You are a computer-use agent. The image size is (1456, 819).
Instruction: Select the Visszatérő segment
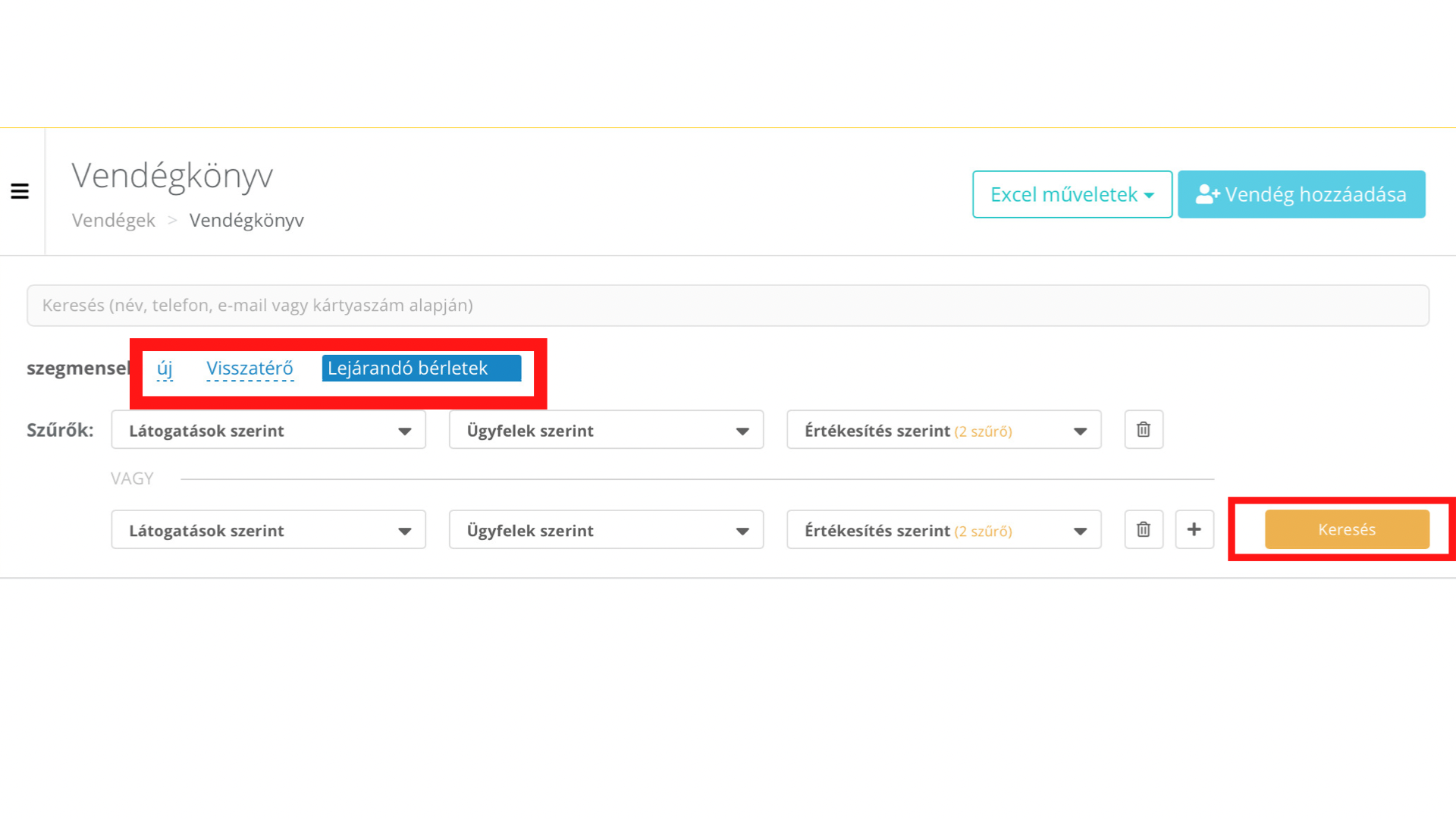coord(249,369)
